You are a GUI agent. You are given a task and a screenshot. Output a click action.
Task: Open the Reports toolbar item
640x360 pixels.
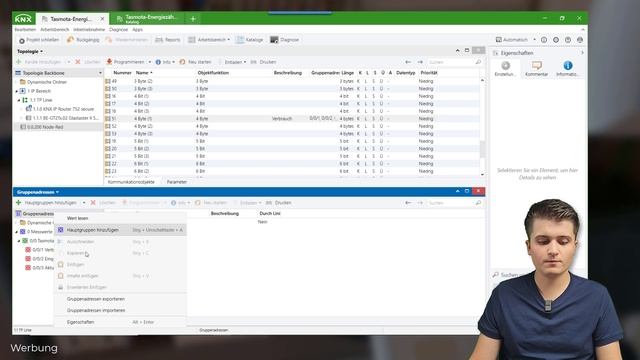point(168,40)
